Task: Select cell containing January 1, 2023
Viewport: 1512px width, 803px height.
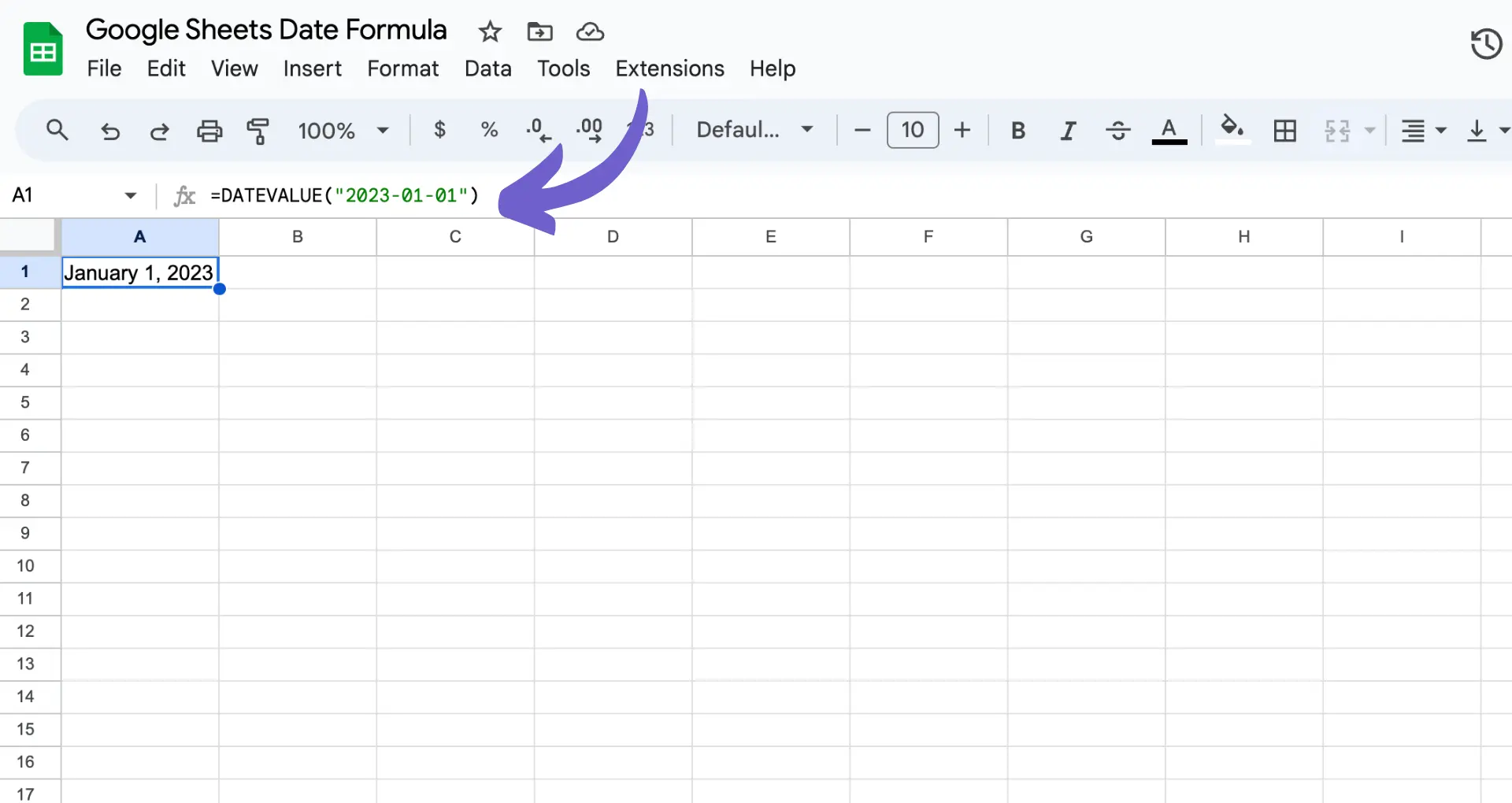Action: coord(140,272)
